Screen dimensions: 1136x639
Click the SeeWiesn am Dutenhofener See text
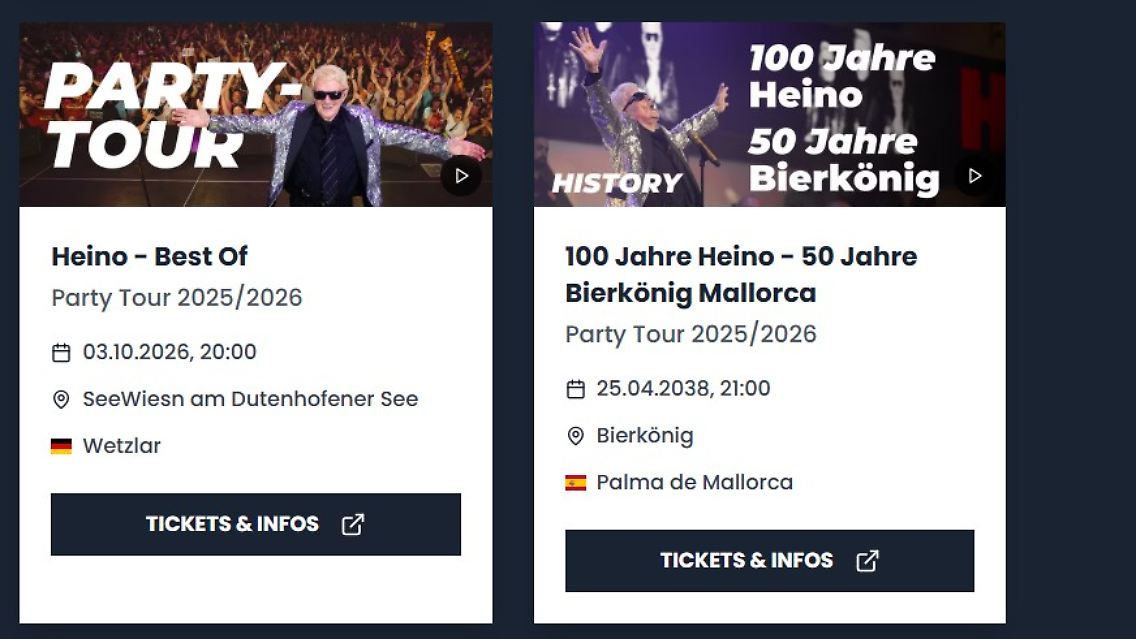[250, 399]
